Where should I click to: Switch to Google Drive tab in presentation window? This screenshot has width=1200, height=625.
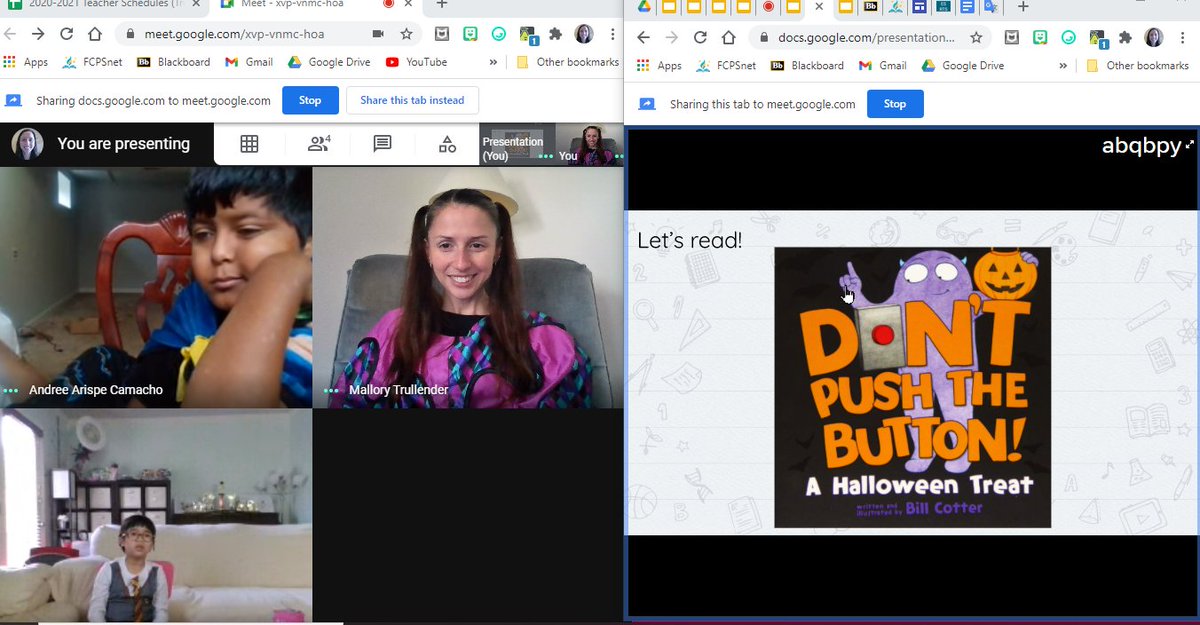[645, 7]
